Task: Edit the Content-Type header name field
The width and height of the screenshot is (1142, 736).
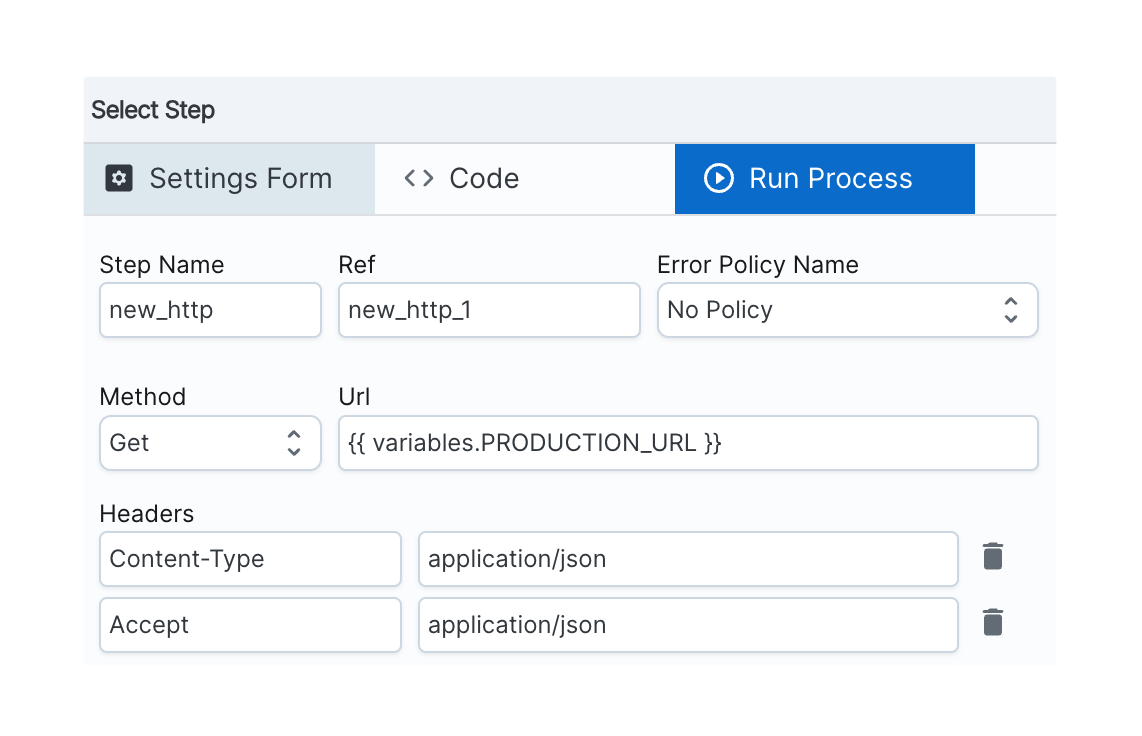Action: tap(250, 559)
